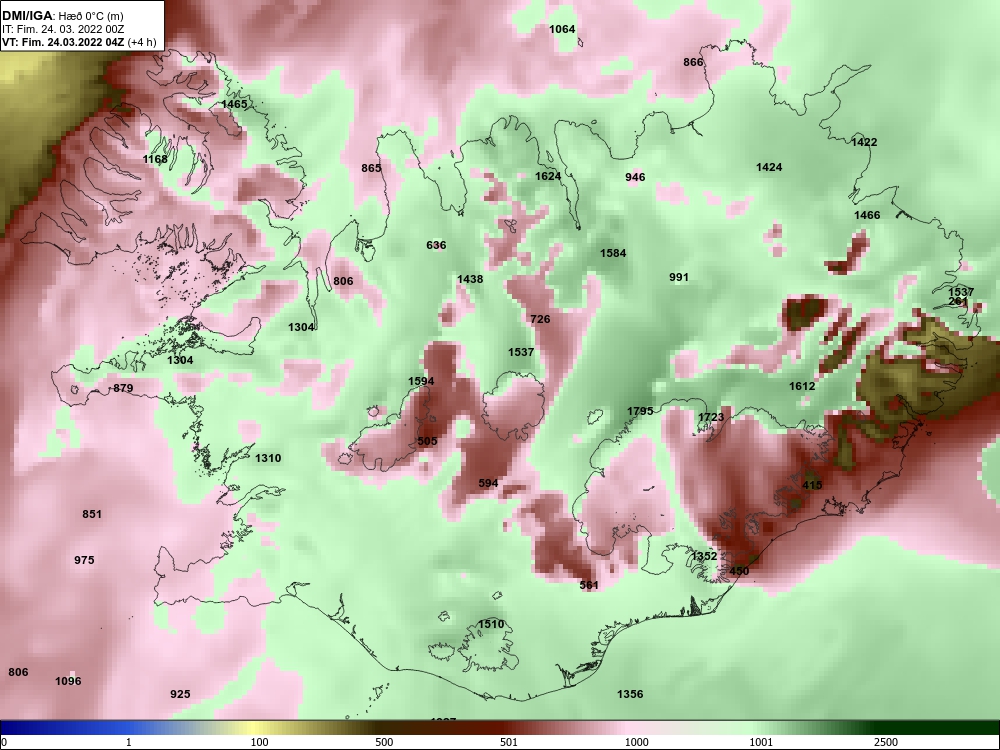Viewport: 1000px width, 750px height.
Task: Click the map value 1624
Action: coord(548,176)
